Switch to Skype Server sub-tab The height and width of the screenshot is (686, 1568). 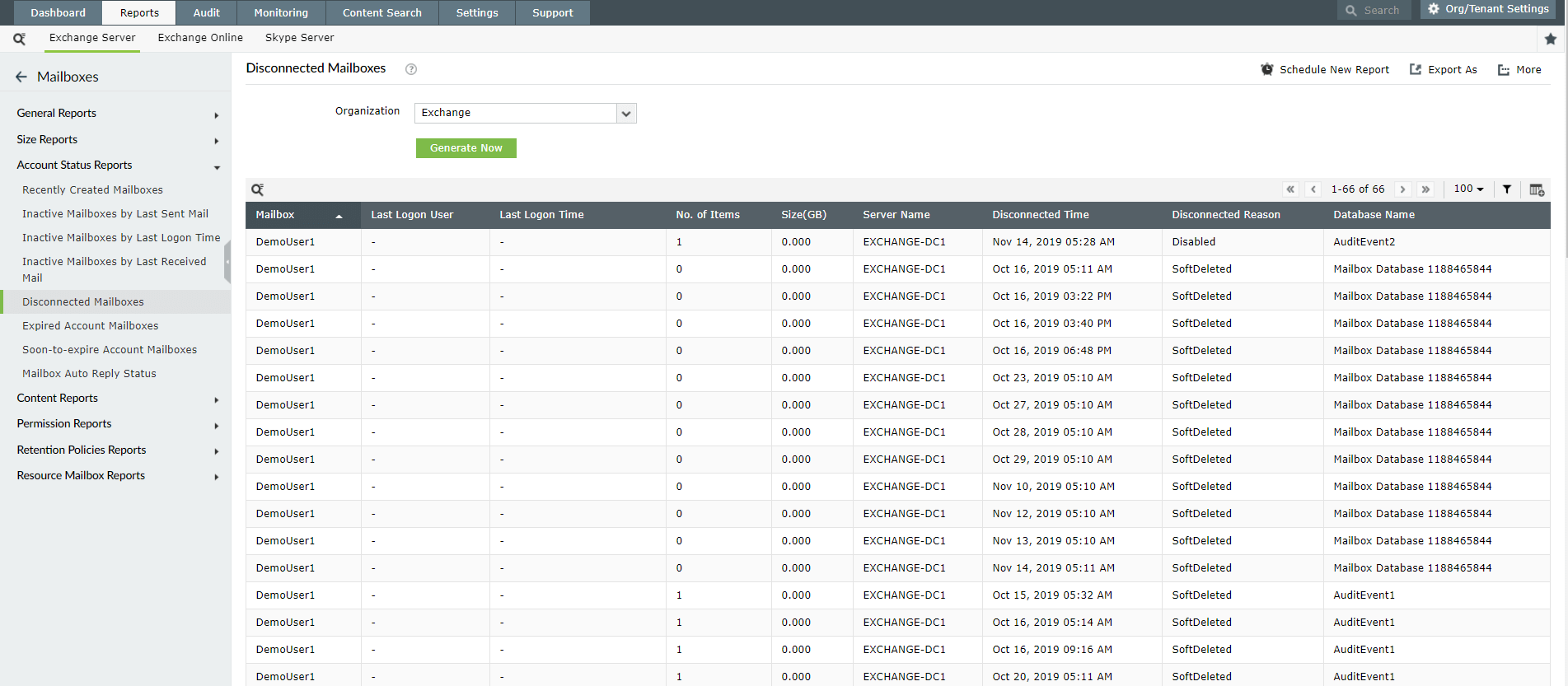(x=300, y=38)
